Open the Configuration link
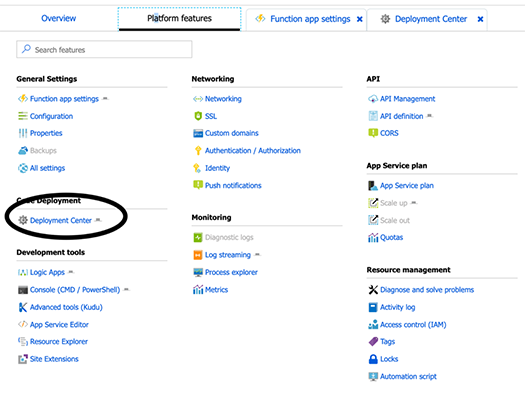This screenshot has width=525, height=399. 51,116
